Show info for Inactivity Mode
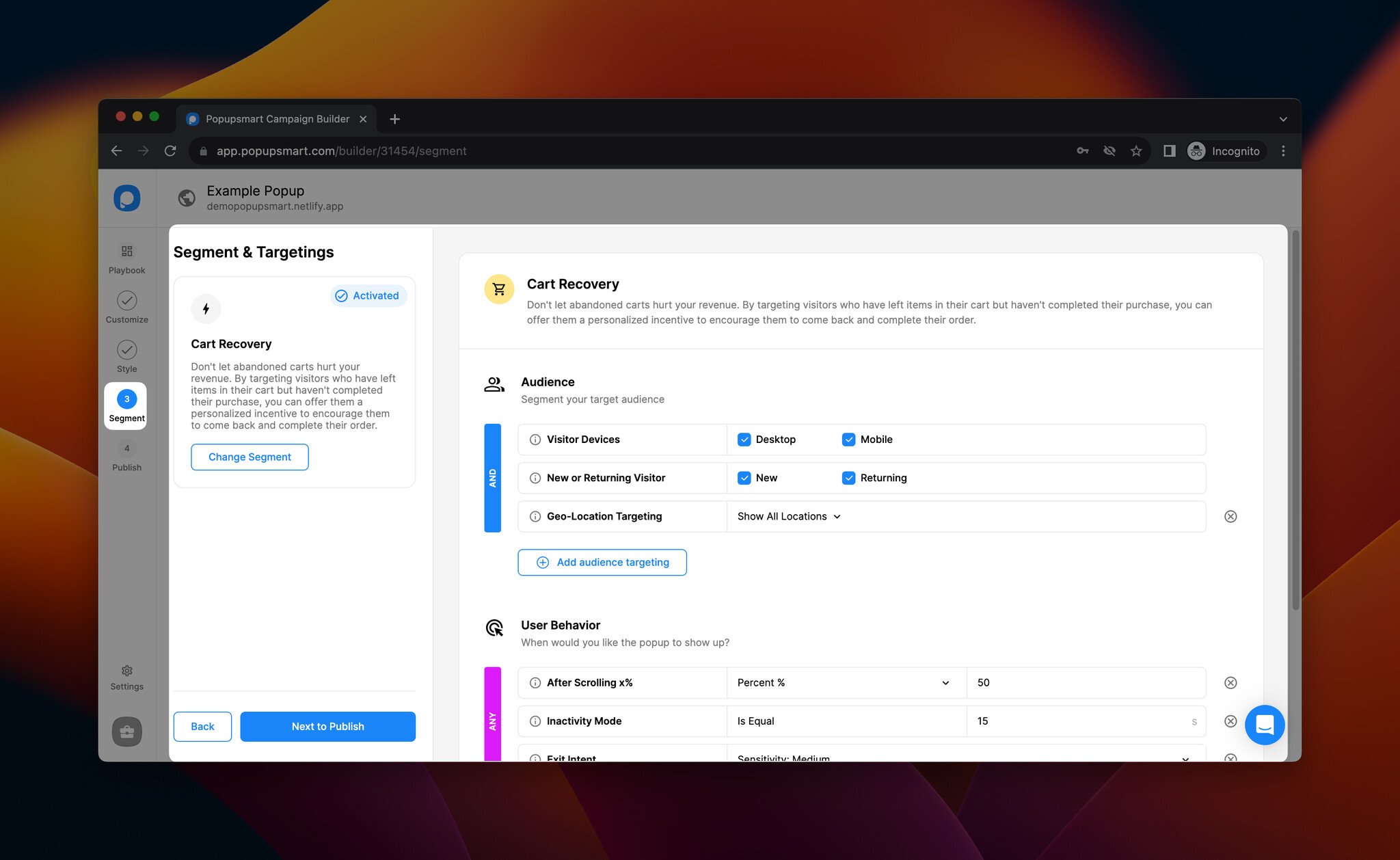Image resolution: width=1400 pixels, height=860 pixels. [x=535, y=721]
